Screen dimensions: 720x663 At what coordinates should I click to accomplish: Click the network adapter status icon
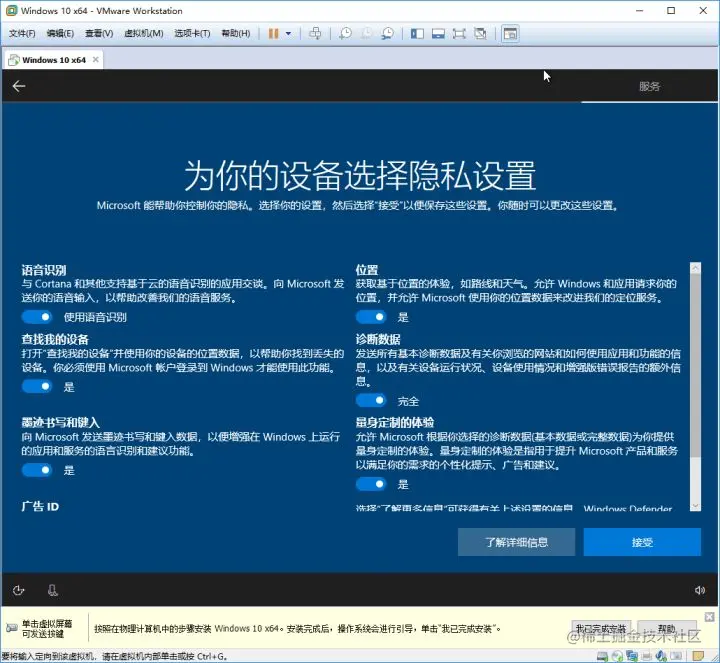pos(632,656)
